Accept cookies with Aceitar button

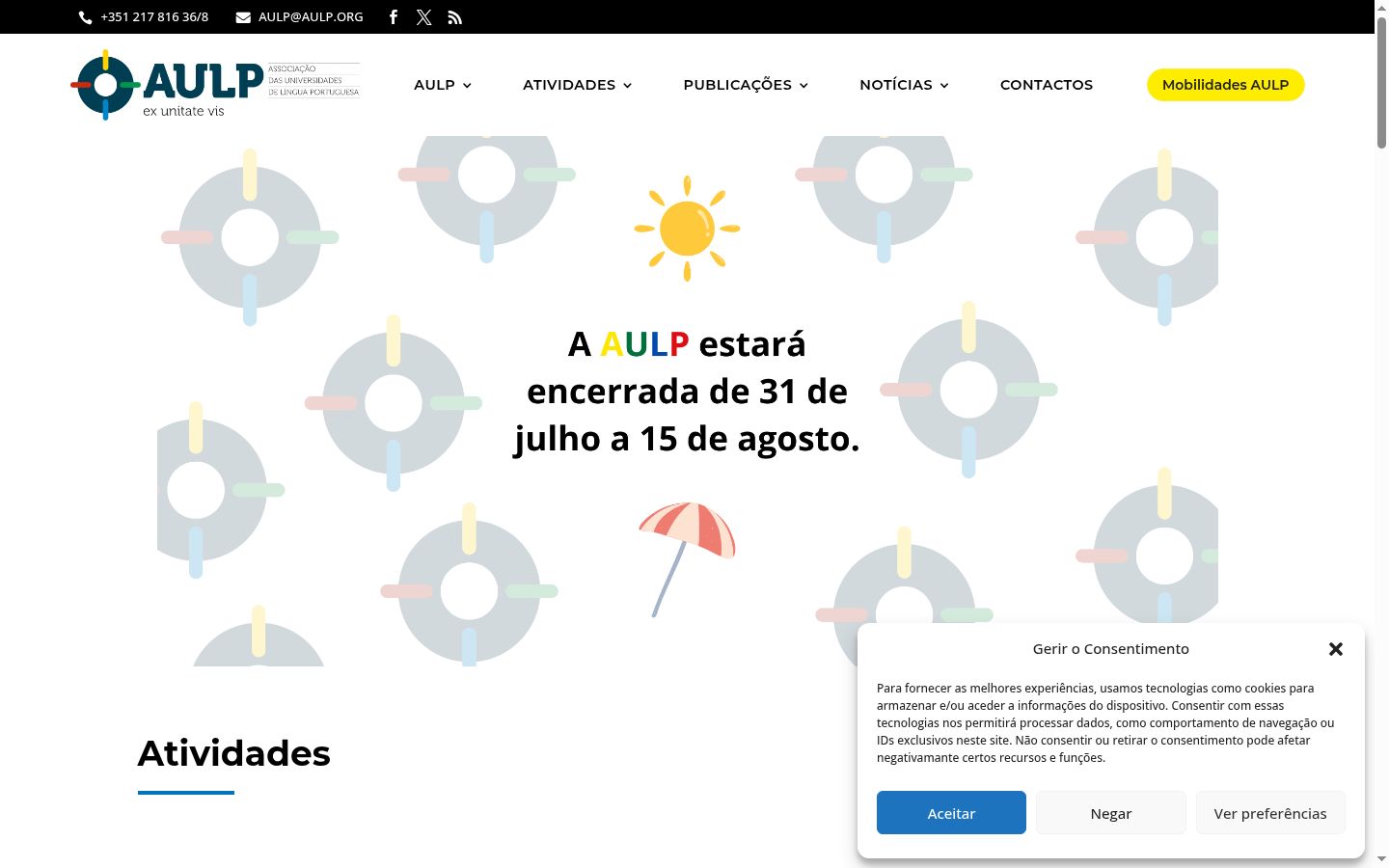tap(951, 813)
